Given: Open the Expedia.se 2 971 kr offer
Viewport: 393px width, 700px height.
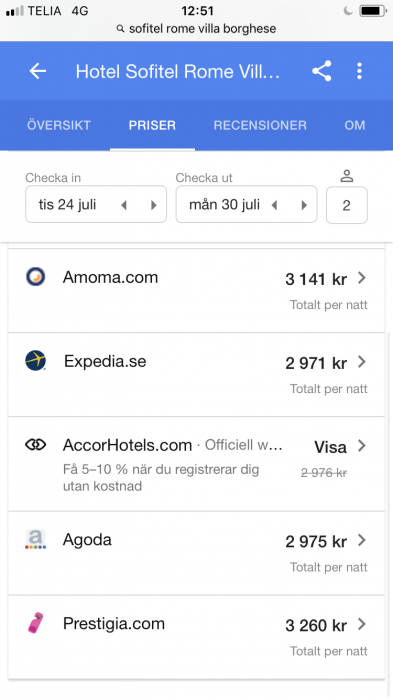Looking at the screenshot, I should pyautogui.click(x=196, y=375).
